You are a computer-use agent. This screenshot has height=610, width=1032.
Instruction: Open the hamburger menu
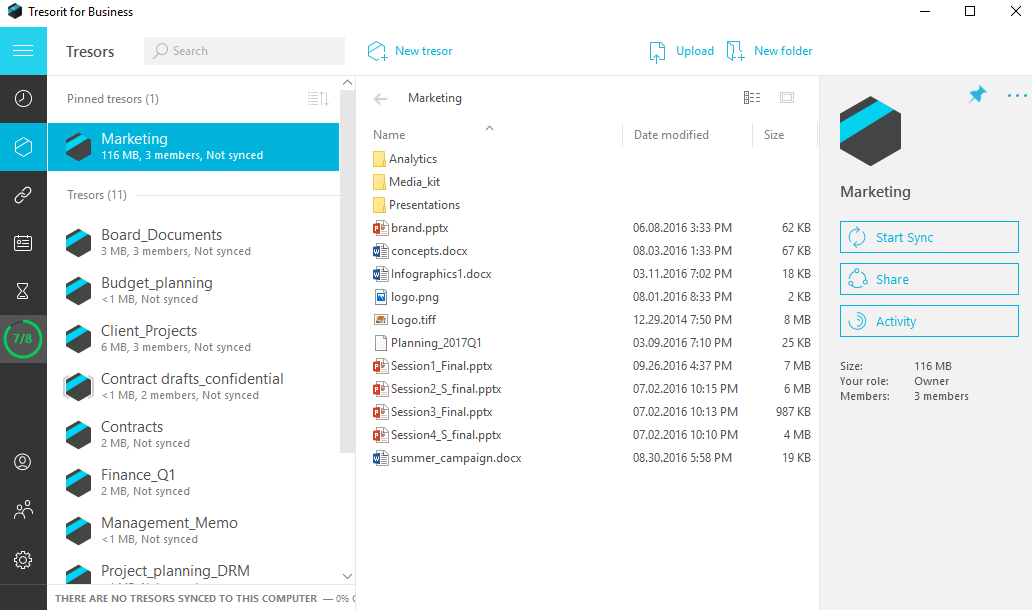point(23,51)
